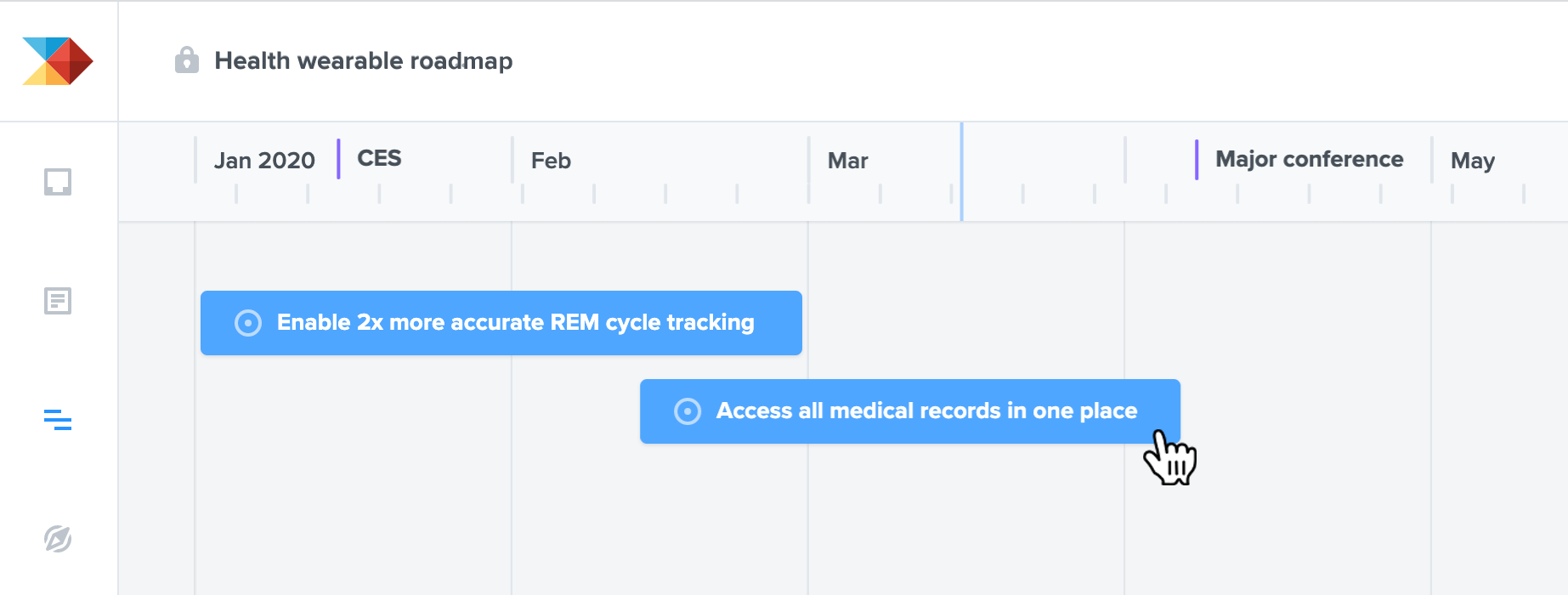Open Enable 2x more accurate REM bar

(x=501, y=323)
